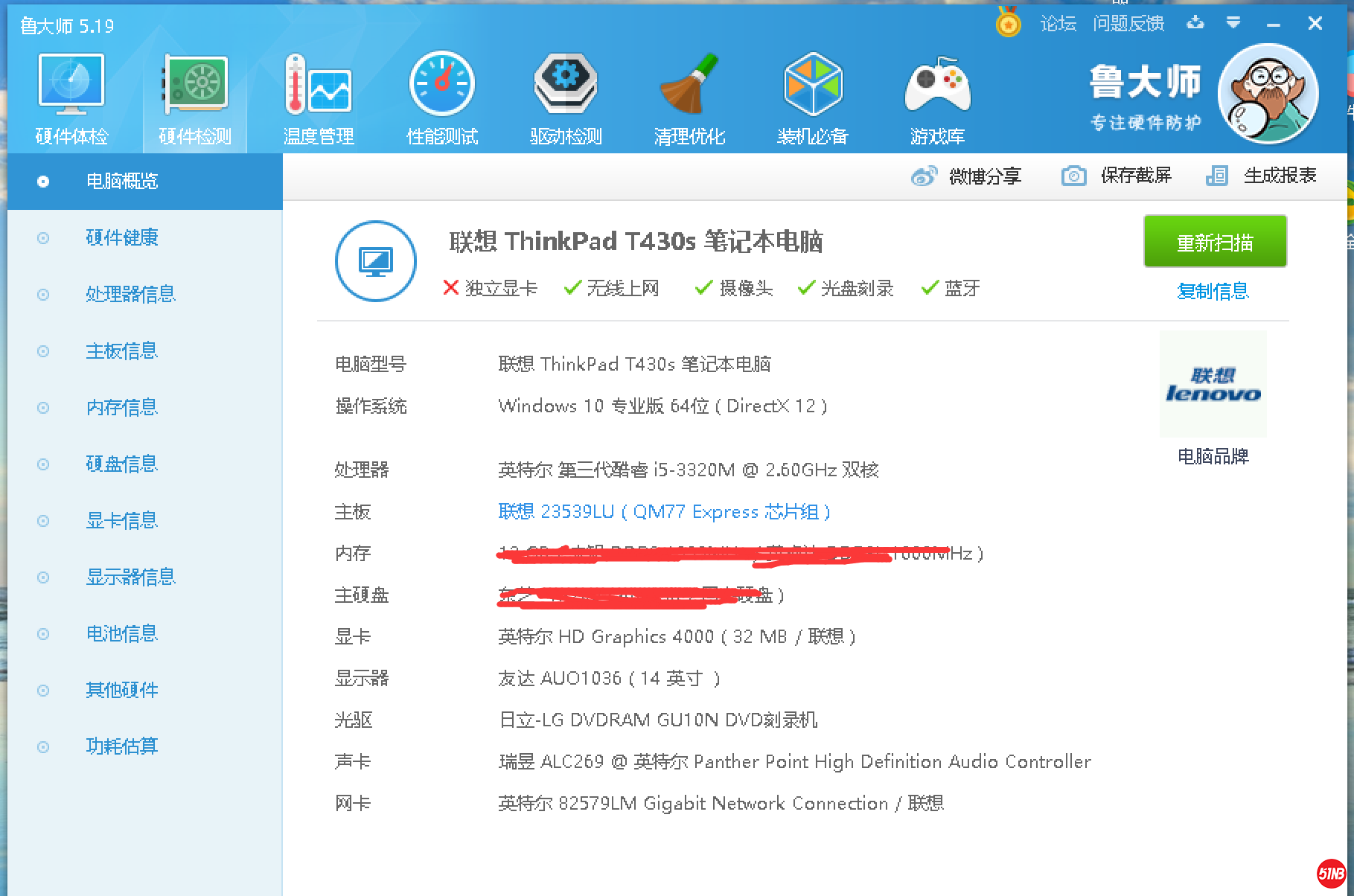The width and height of the screenshot is (1354, 896).
Task: Select 硬盘信息 in the sidebar
Action: point(121,464)
